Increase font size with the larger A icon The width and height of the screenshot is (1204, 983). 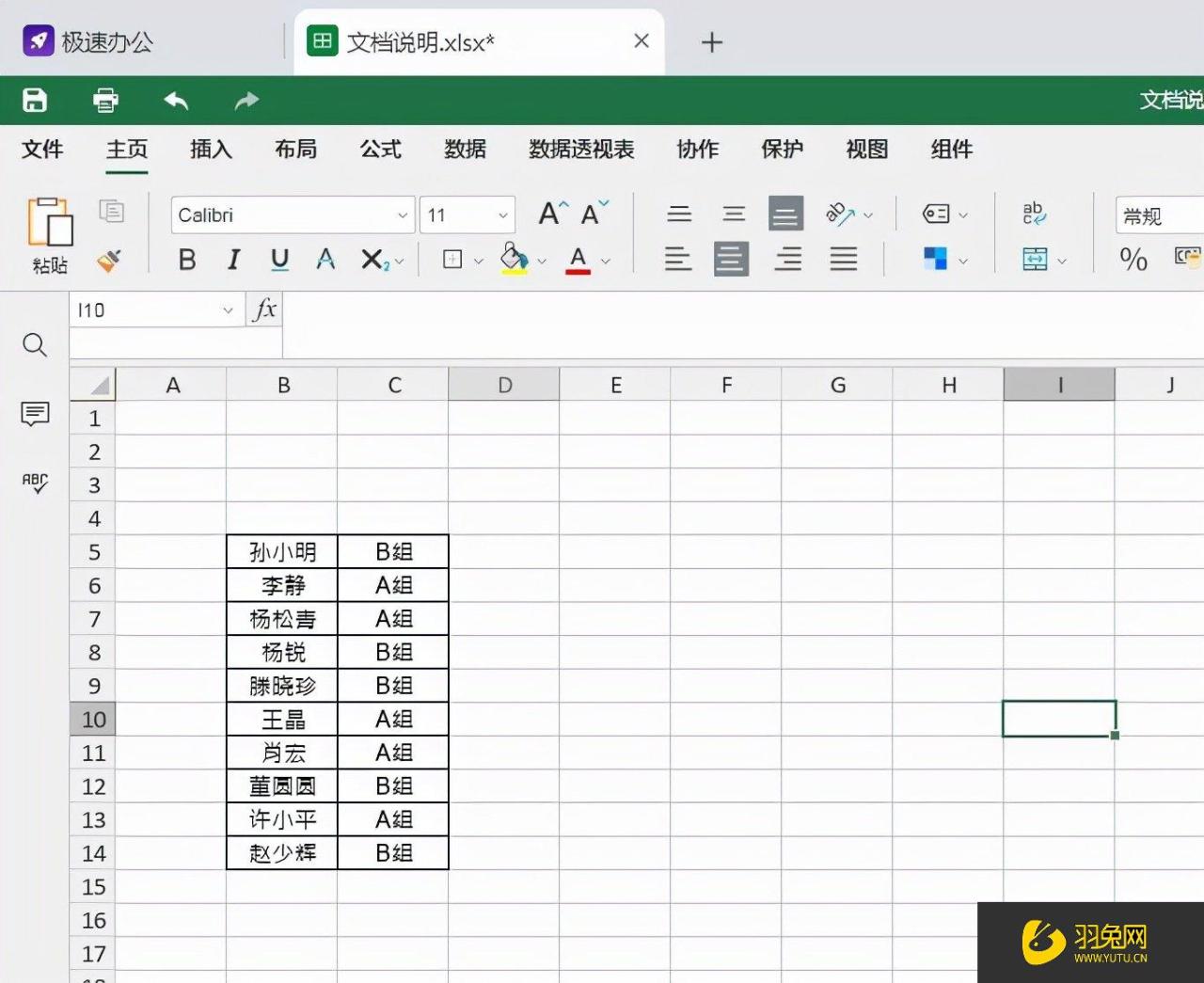point(553,214)
